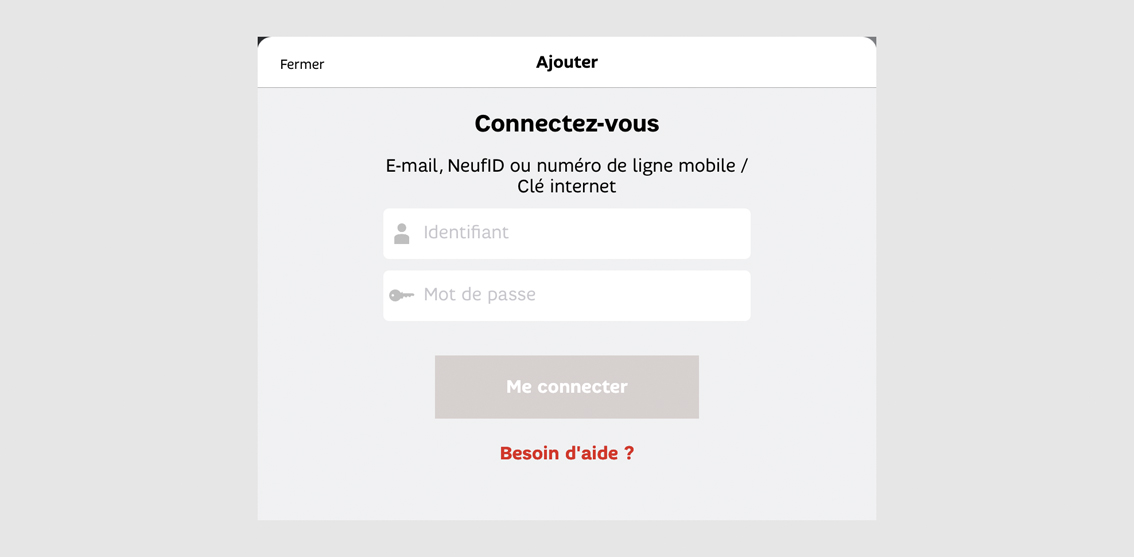Click the gray Me connecter login button
Image resolution: width=1134 pixels, height=557 pixels.
567,387
